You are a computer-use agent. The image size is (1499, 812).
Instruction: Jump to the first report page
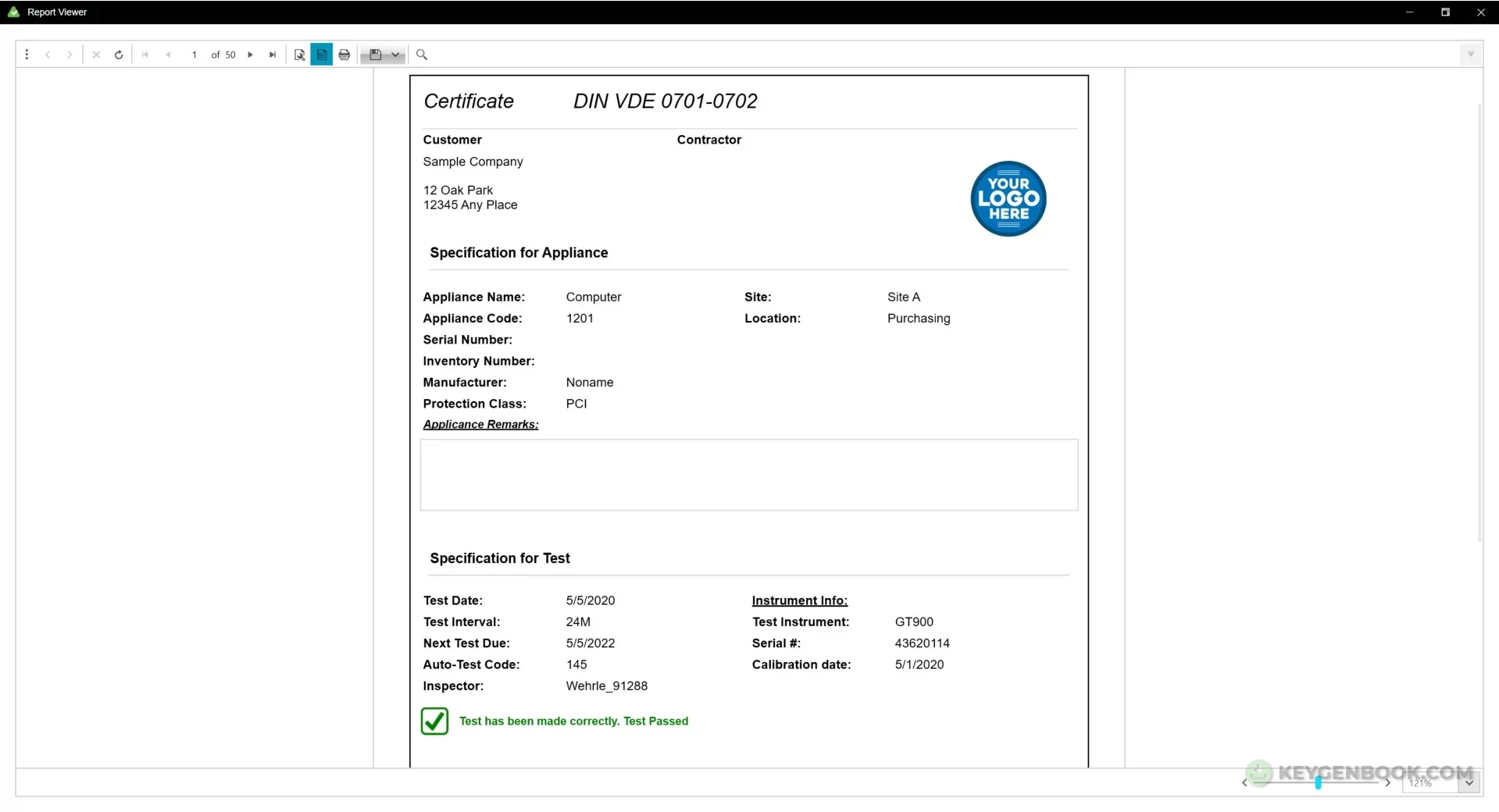pyautogui.click(x=145, y=55)
